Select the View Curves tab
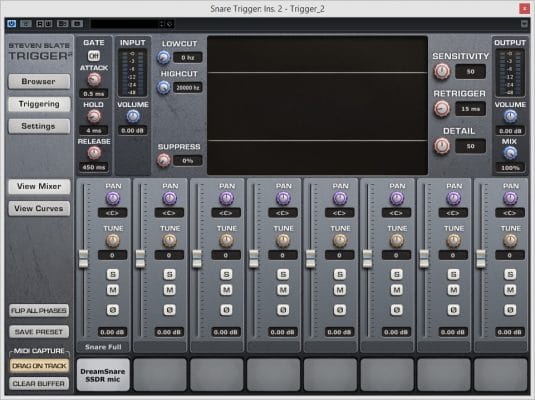This screenshot has width=535, height=400. click(x=39, y=208)
